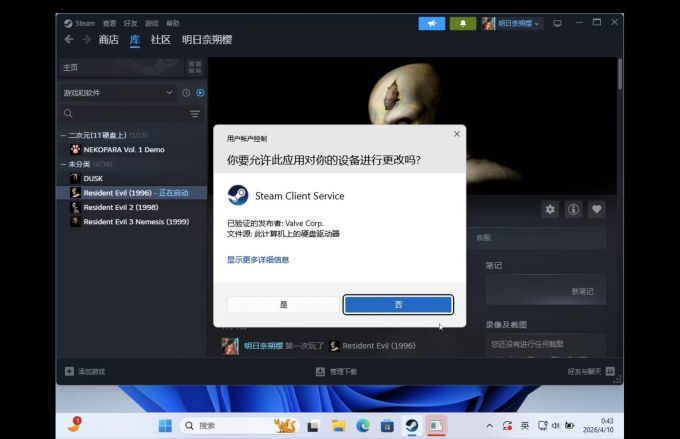Click the Add Game plus icon
Viewport: 680px width, 439px height.
tap(69, 371)
